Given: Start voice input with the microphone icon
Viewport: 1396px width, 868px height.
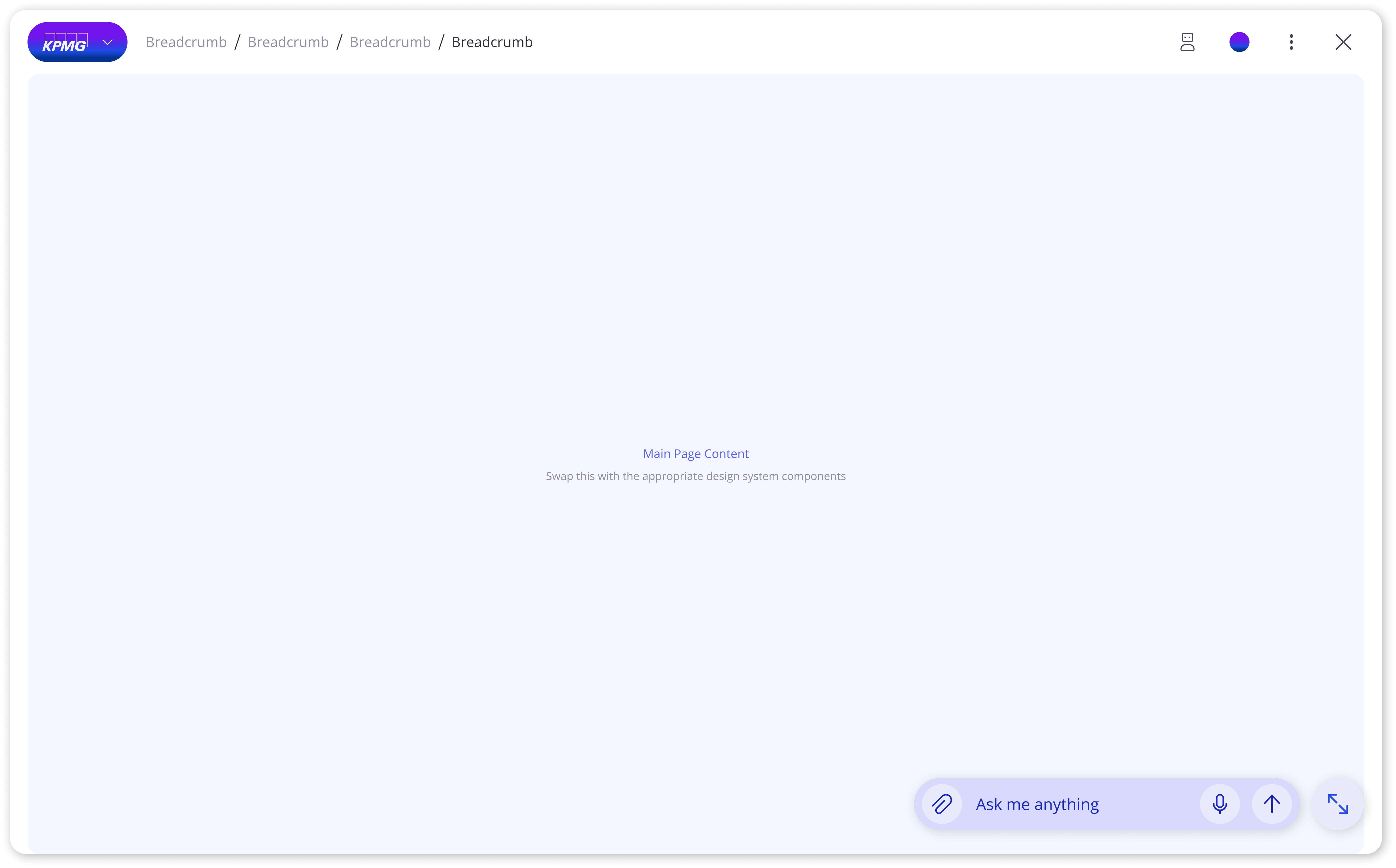Looking at the screenshot, I should (x=1220, y=804).
